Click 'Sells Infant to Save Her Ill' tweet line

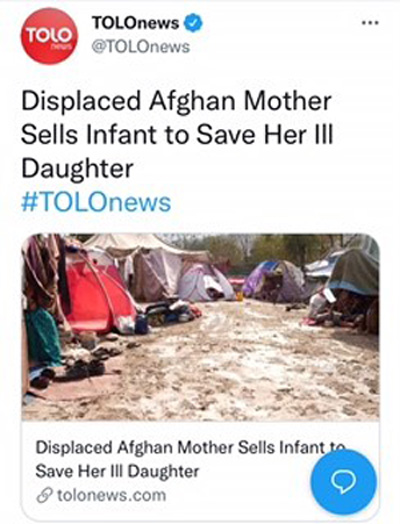tap(177, 134)
